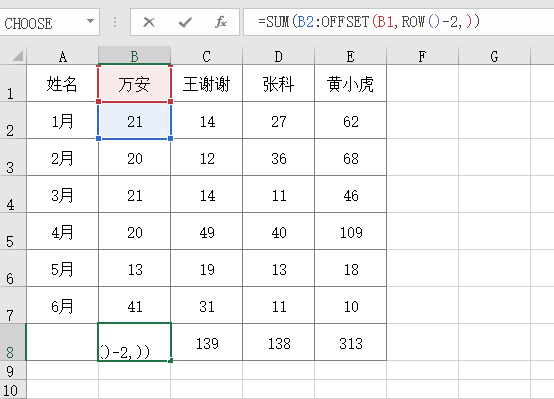
Task: Click the 2月 row label cell
Action: (x=63, y=158)
